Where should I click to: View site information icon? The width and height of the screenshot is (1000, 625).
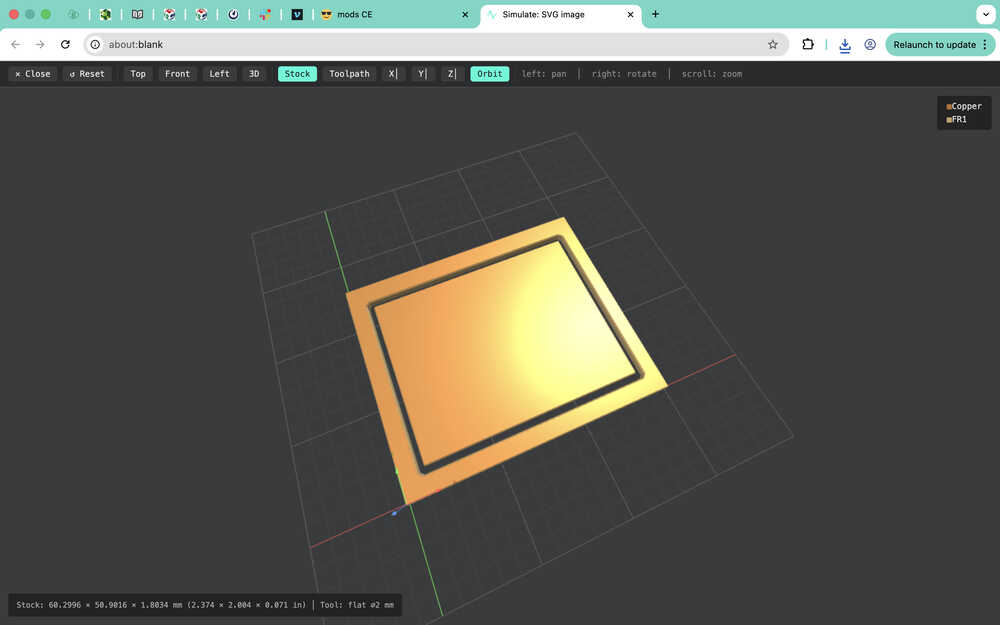pos(95,45)
